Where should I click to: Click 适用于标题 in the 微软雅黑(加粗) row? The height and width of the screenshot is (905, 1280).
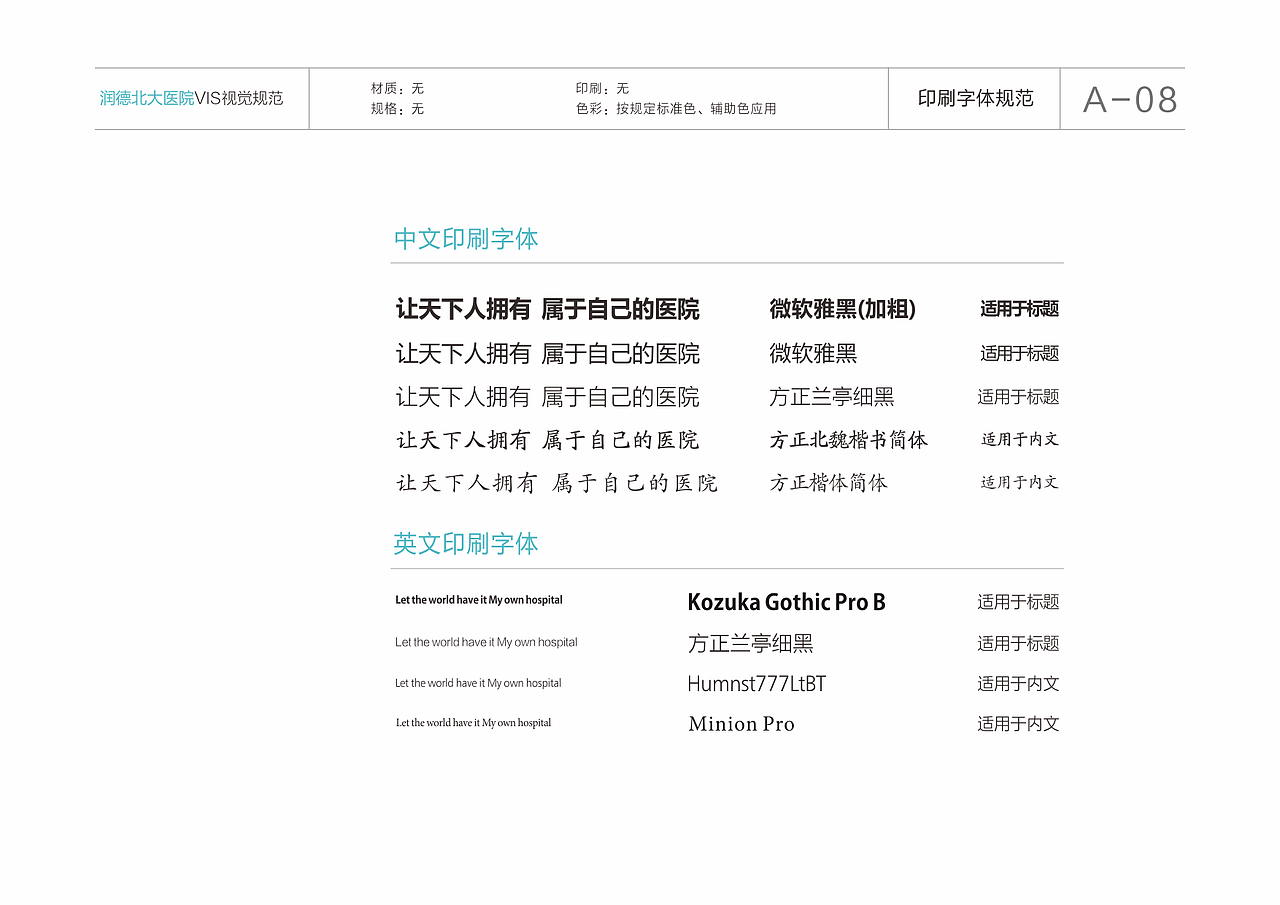coord(1019,309)
